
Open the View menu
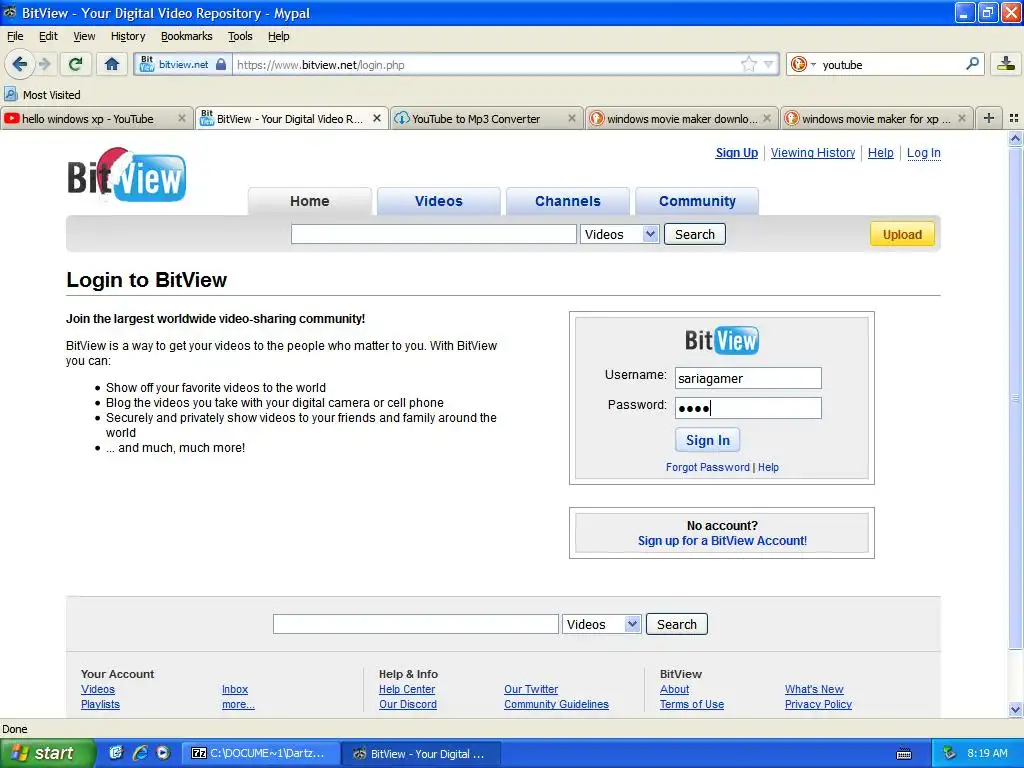click(84, 36)
